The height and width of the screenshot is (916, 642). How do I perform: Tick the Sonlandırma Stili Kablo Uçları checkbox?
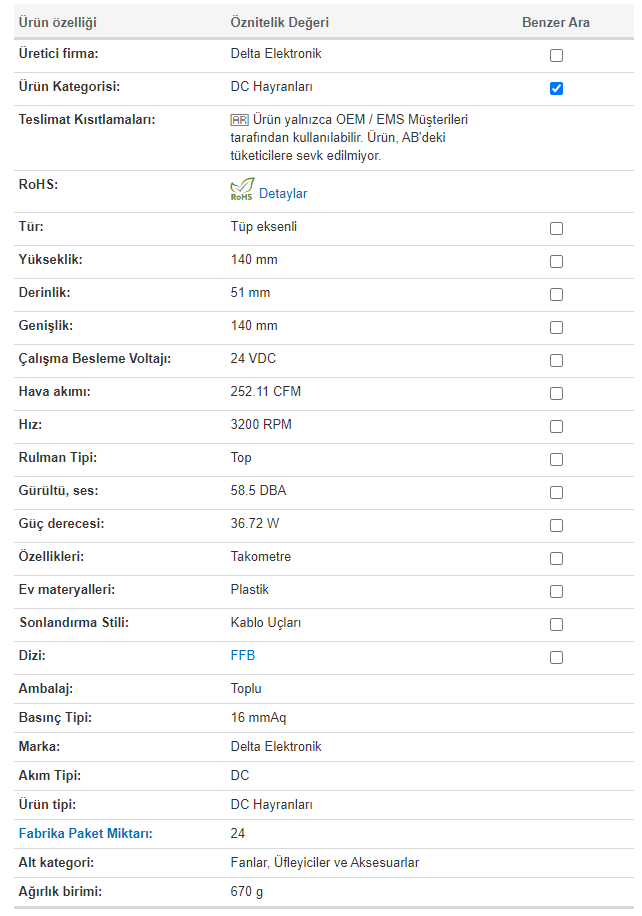click(x=556, y=624)
